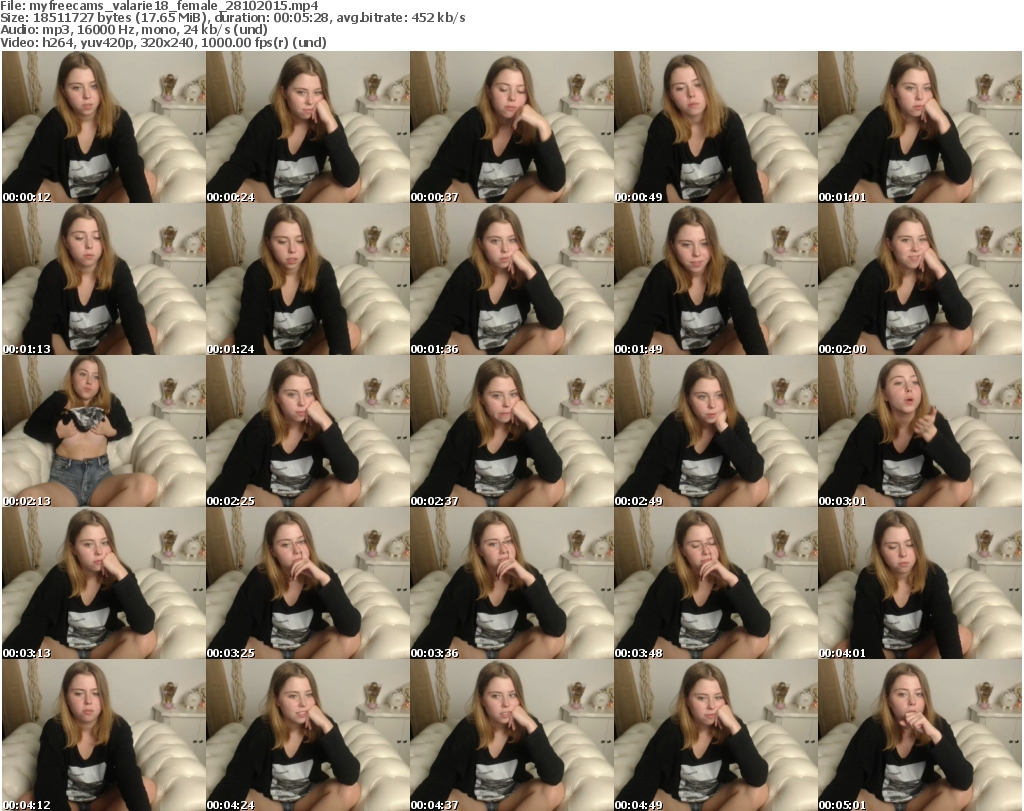Open the frame labeled 00:03:48
This screenshot has height=811, width=1024.
pyautogui.click(x=716, y=583)
